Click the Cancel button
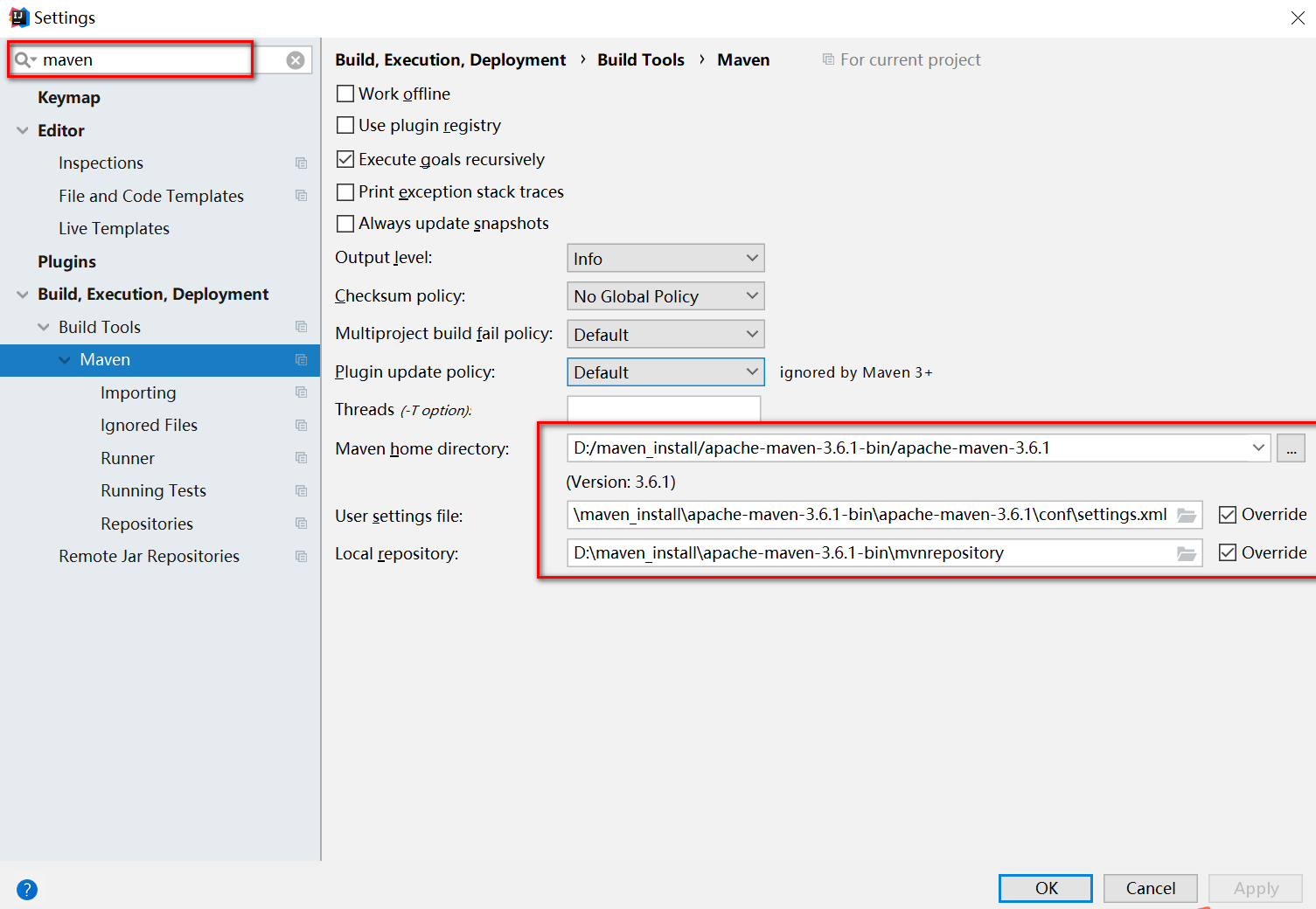 point(1151,888)
